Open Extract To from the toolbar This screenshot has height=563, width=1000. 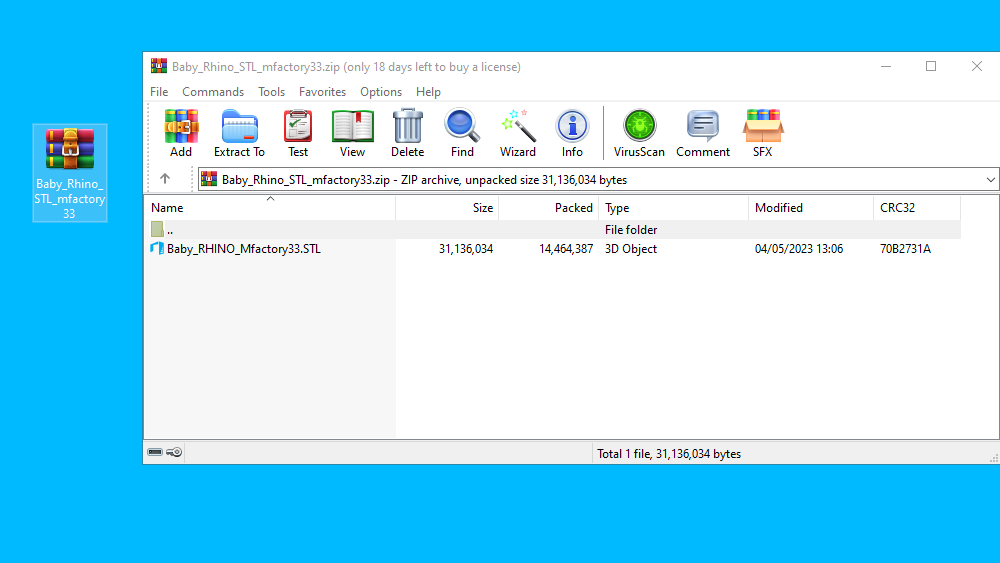point(239,133)
